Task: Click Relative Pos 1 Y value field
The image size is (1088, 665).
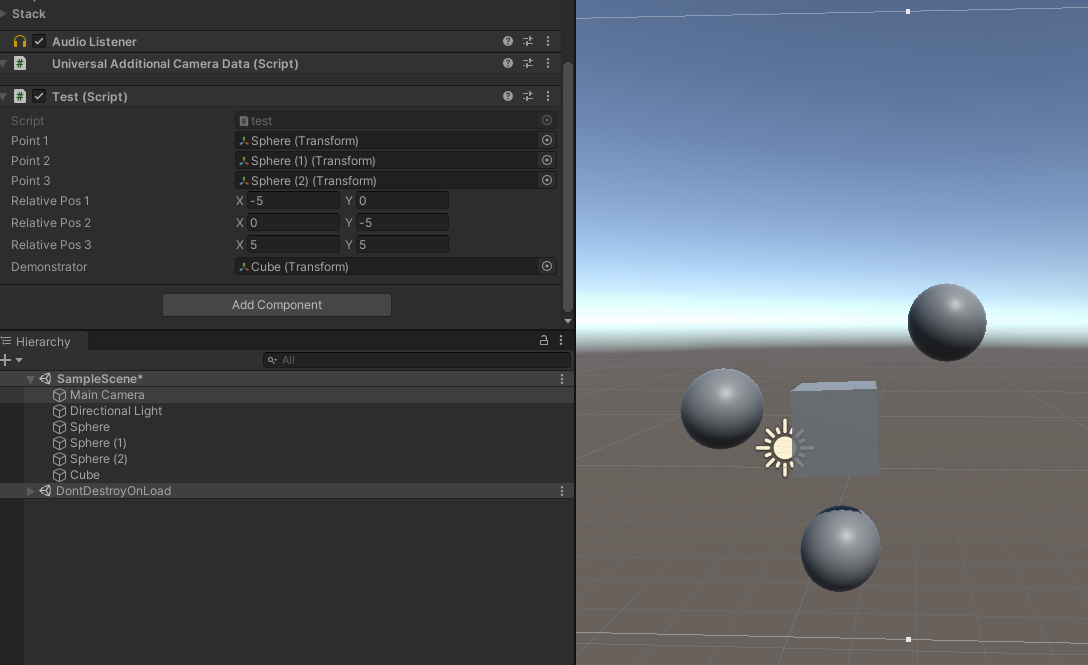Action: [x=402, y=201]
